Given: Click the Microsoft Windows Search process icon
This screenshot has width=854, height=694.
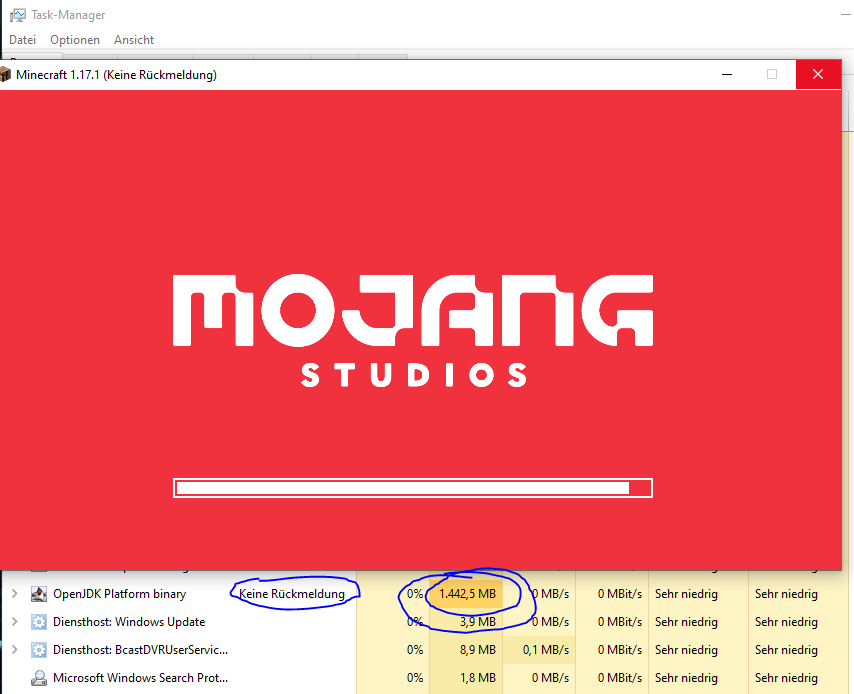Looking at the screenshot, I should coord(39,678).
